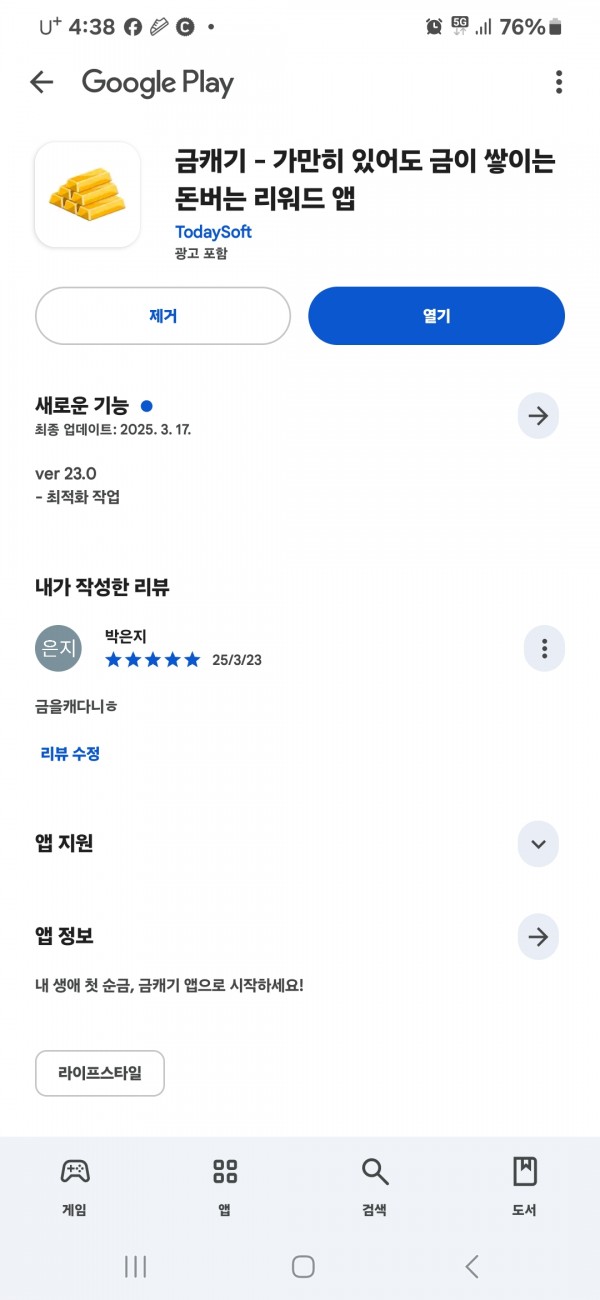Image resolution: width=600 pixels, height=1300 pixels.
Task: Tap the five-star rating on my review
Action: coord(153,660)
